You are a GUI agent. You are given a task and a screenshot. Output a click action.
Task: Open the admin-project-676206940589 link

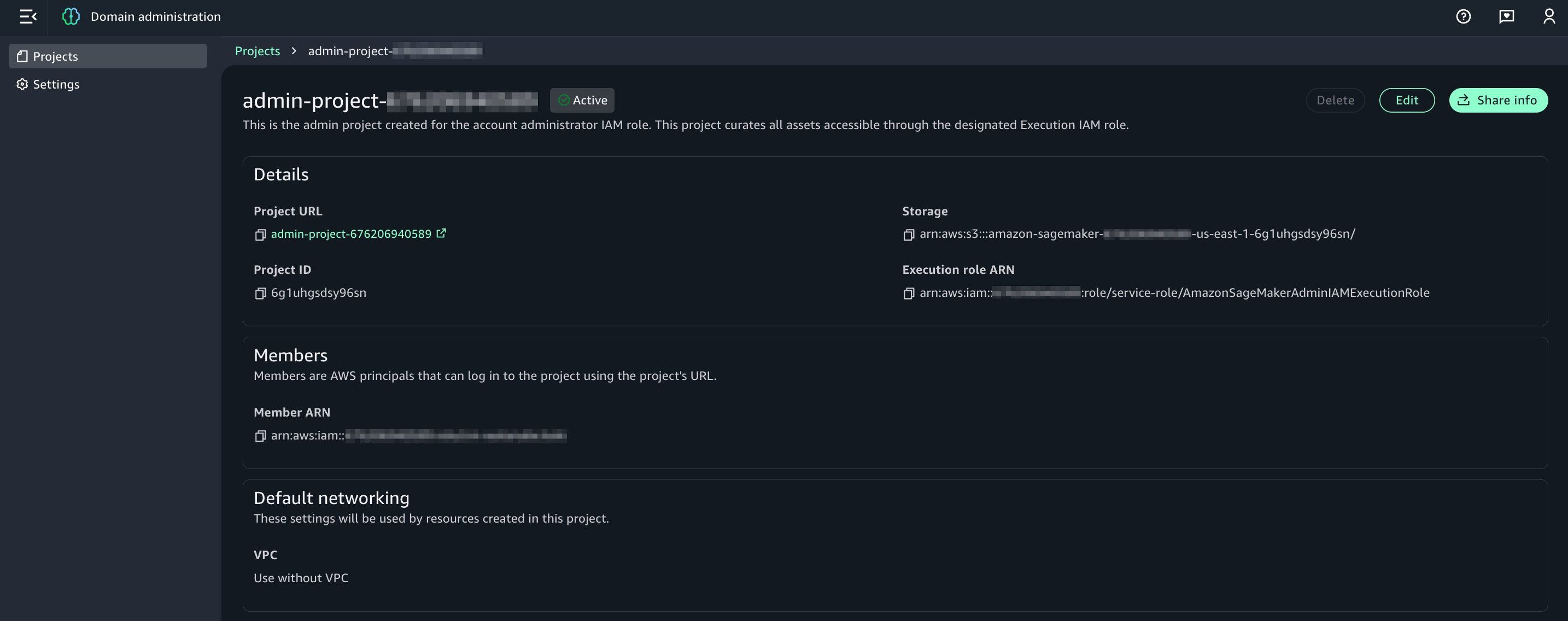tap(350, 234)
